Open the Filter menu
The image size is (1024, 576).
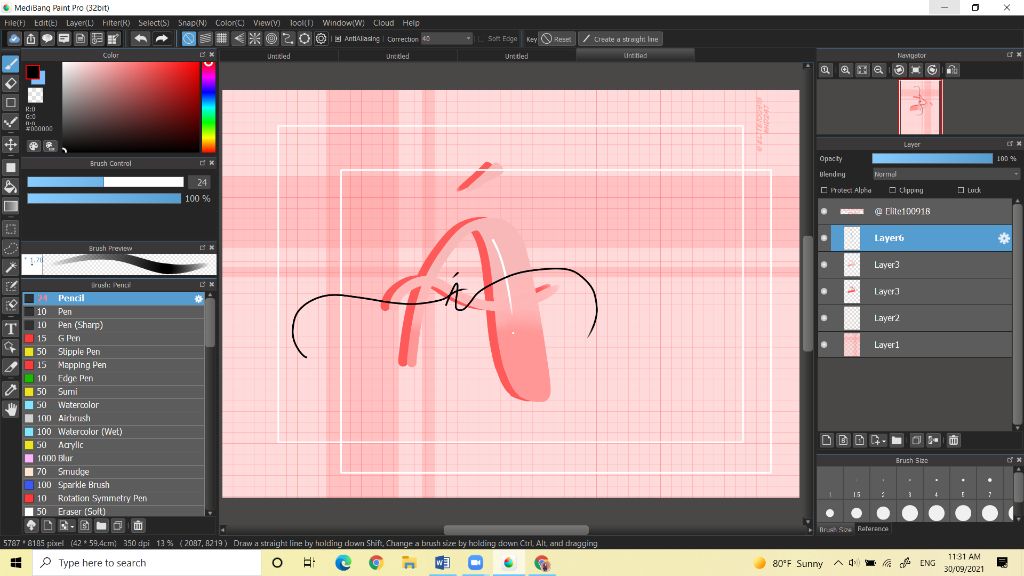point(116,23)
